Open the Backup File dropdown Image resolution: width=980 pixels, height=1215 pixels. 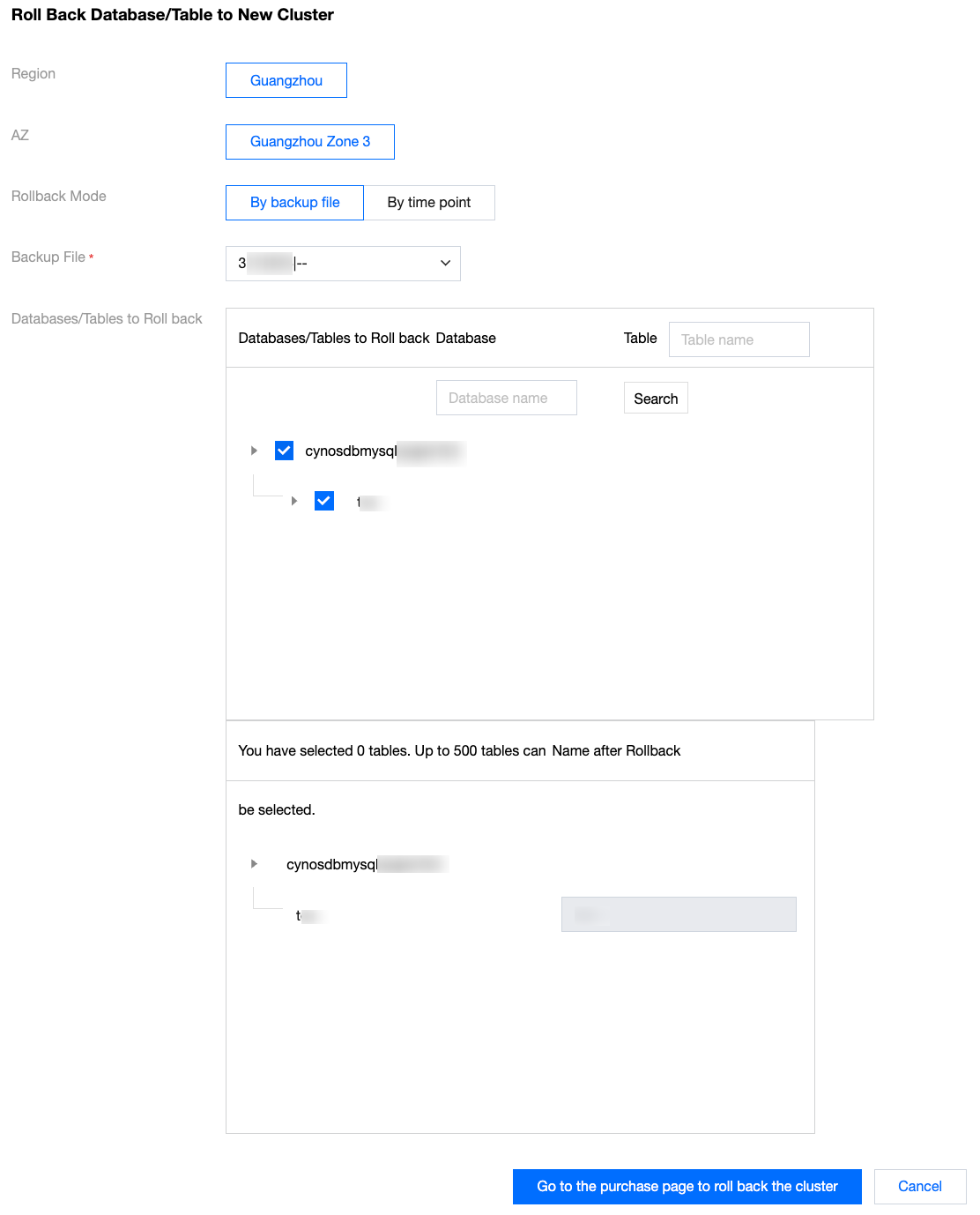pyautogui.click(x=343, y=264)
